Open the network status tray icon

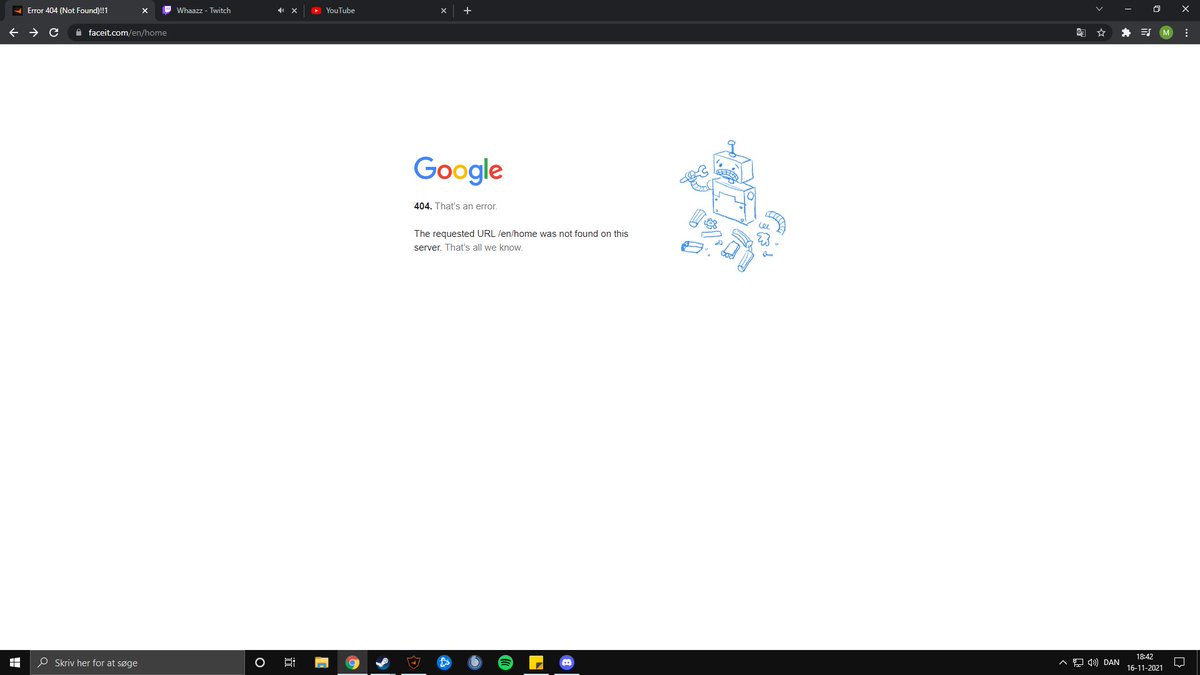[x=1078, y=662]
